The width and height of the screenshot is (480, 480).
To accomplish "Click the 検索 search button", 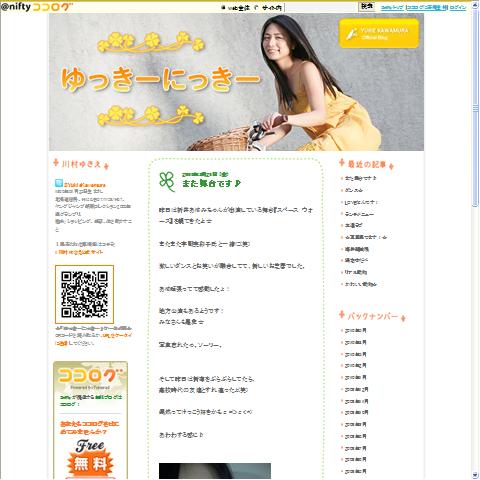I will point(366,7).
